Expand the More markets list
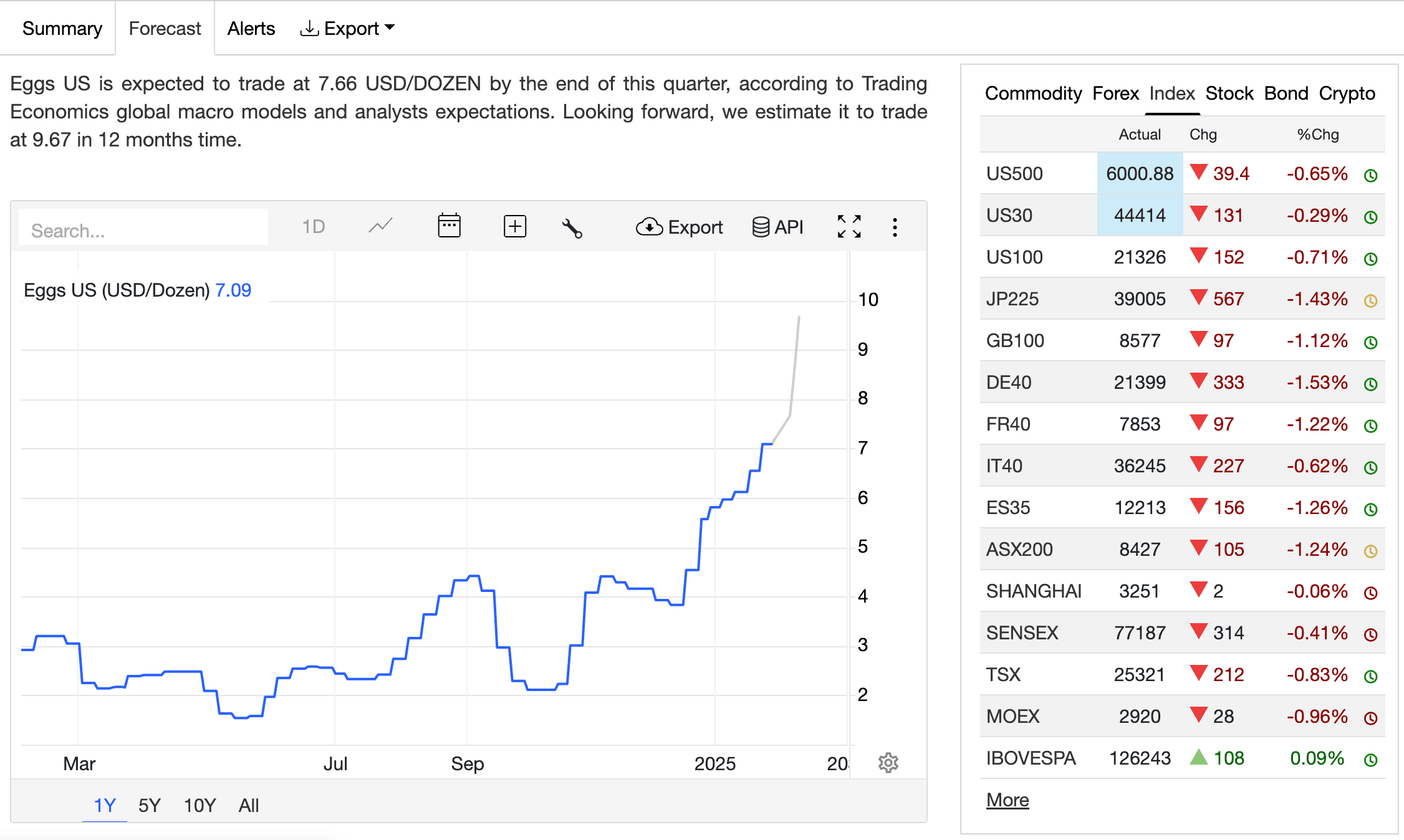Screen dimensions: 1404x840 pos(1007,799)
